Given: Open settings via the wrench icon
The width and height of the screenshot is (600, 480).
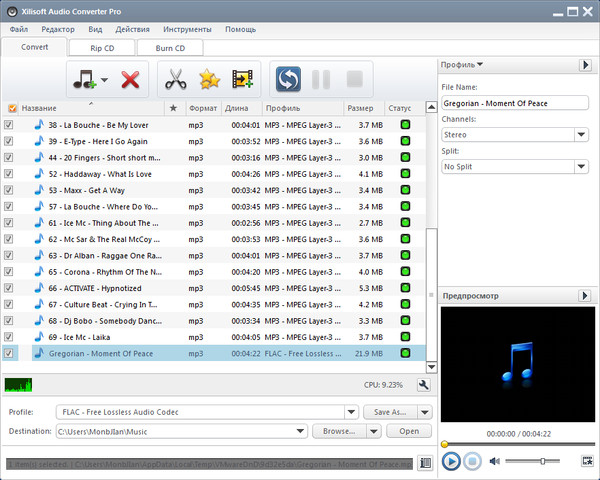Looking at the screenshot, I should coord(424,384).
